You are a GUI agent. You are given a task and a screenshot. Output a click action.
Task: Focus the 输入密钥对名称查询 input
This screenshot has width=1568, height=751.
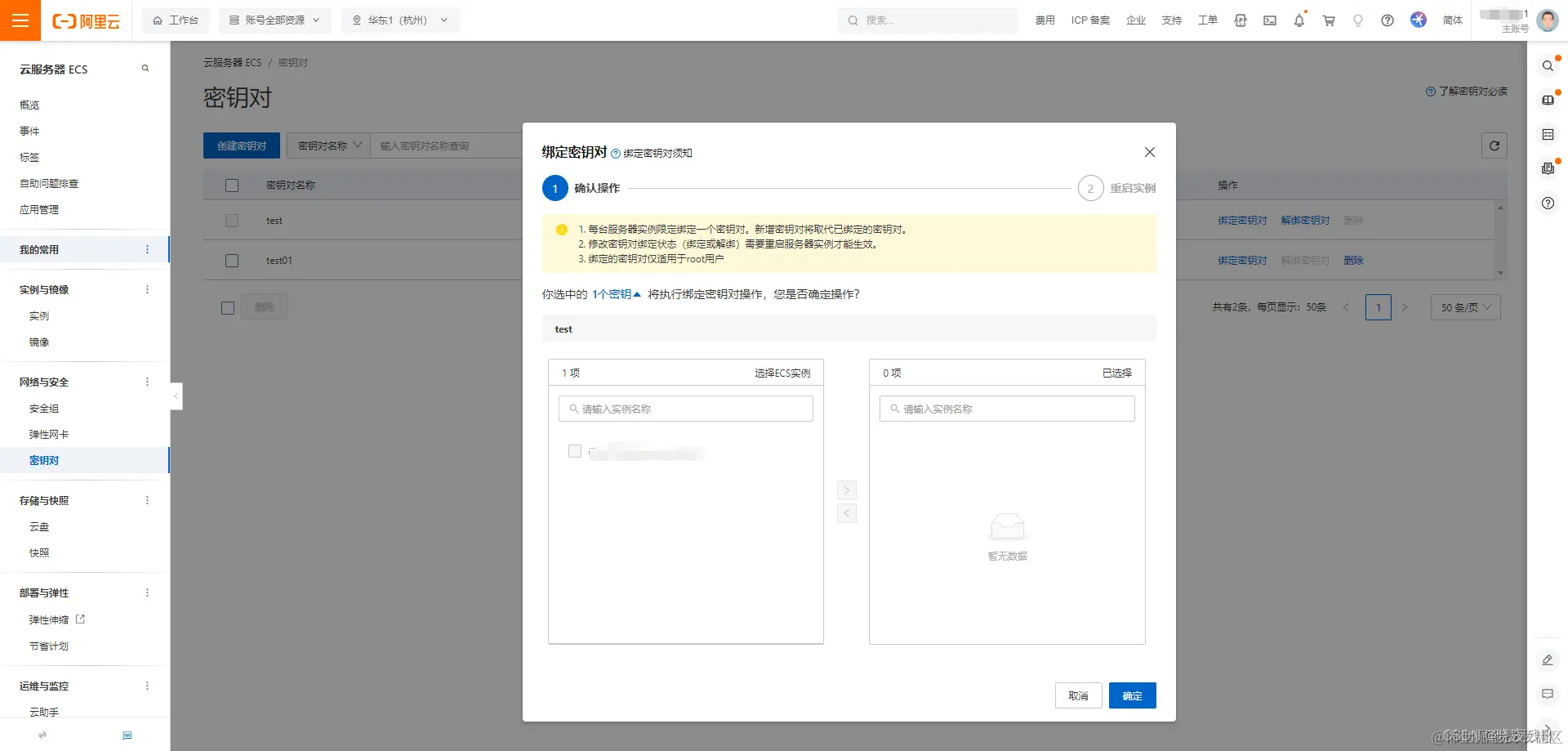pos(447,145)
